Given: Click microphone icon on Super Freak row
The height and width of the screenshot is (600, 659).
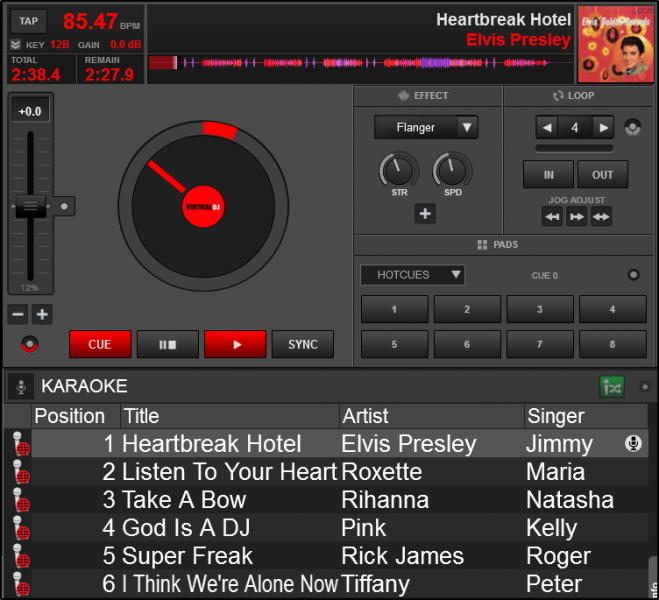Looking at the screenshot, I should click(21, 555).
